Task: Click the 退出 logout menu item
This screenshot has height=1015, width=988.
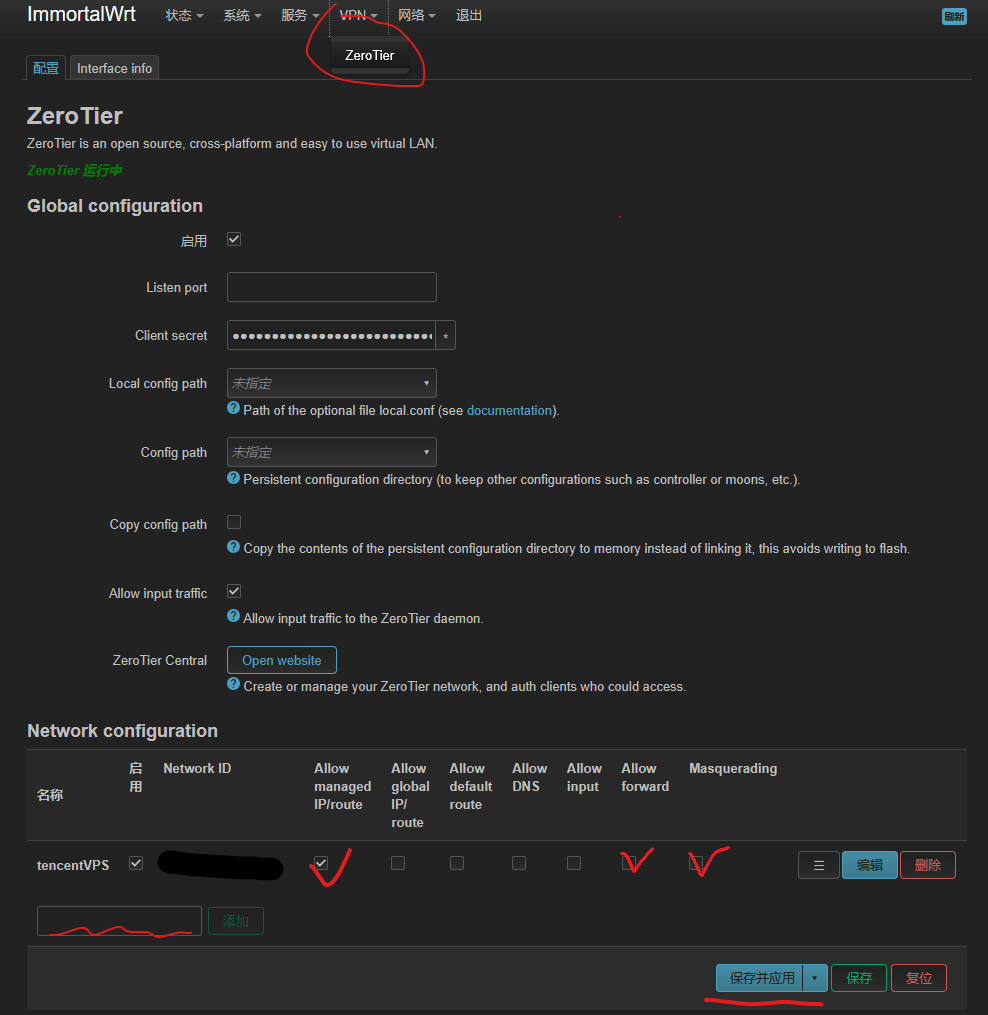Action: pyautogui.click(x=469, y=16)
